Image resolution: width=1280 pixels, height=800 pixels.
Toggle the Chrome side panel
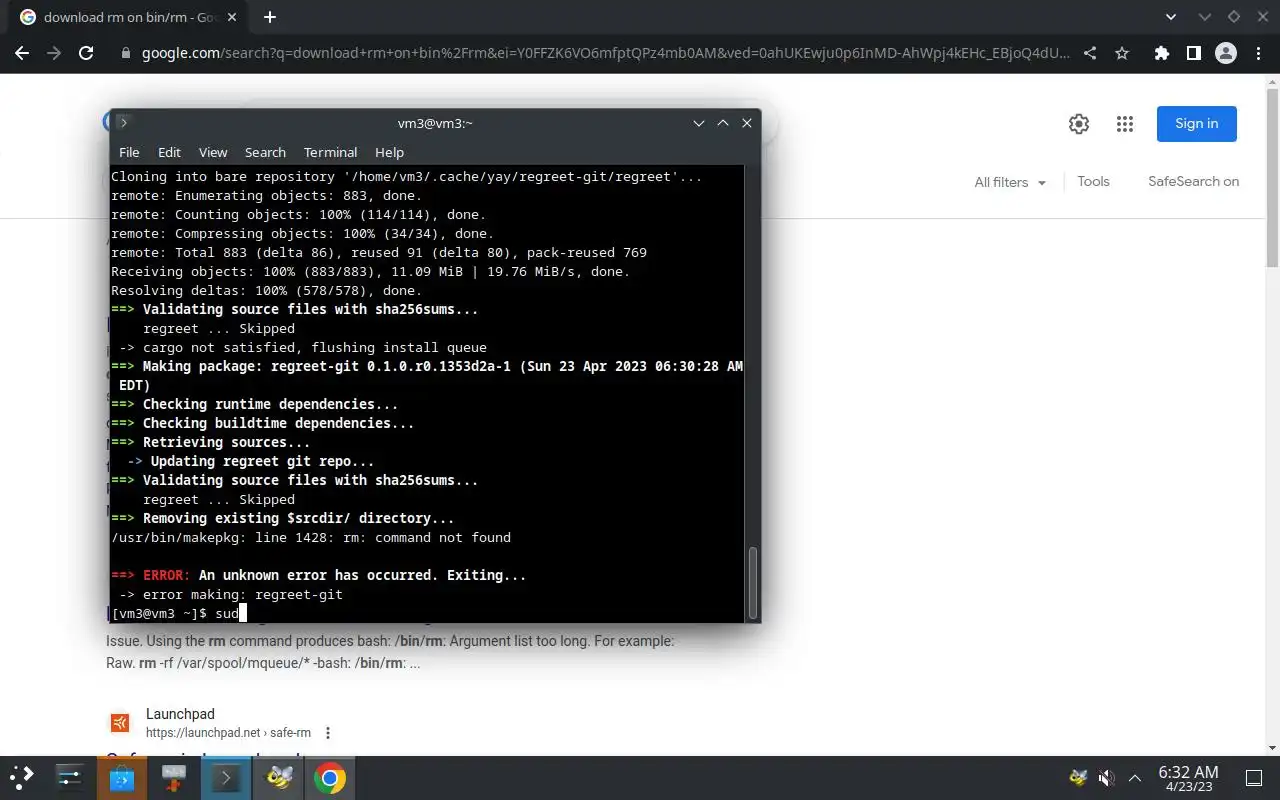tap(1193, 53)
